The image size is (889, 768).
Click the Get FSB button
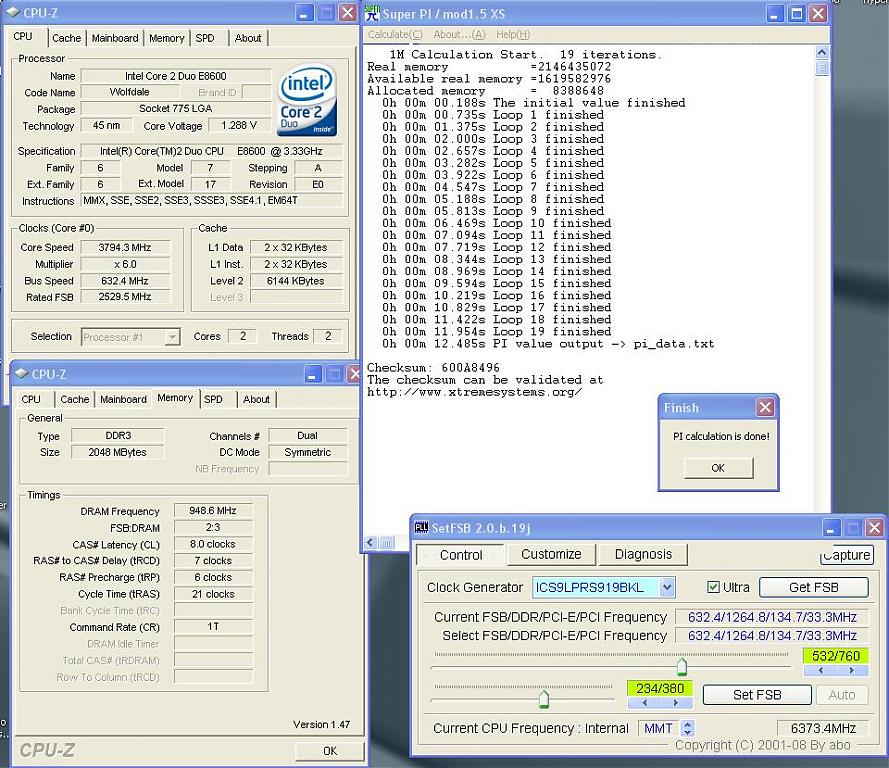[814, 587]
